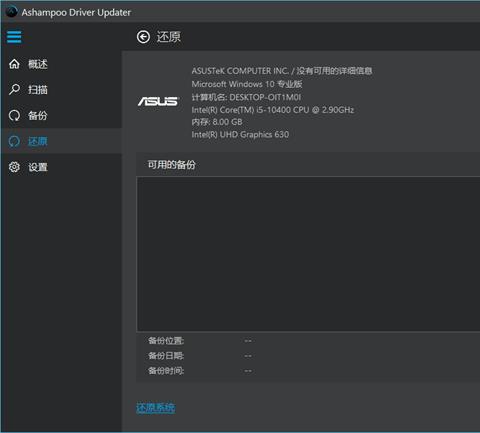Click the magnifier icon beside 扫描
480x433 pixels.
pos(14,89)
